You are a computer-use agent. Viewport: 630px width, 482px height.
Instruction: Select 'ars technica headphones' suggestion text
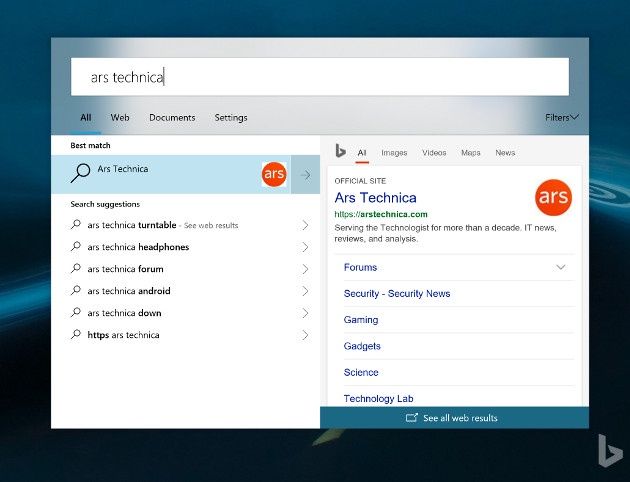[138, 247]
